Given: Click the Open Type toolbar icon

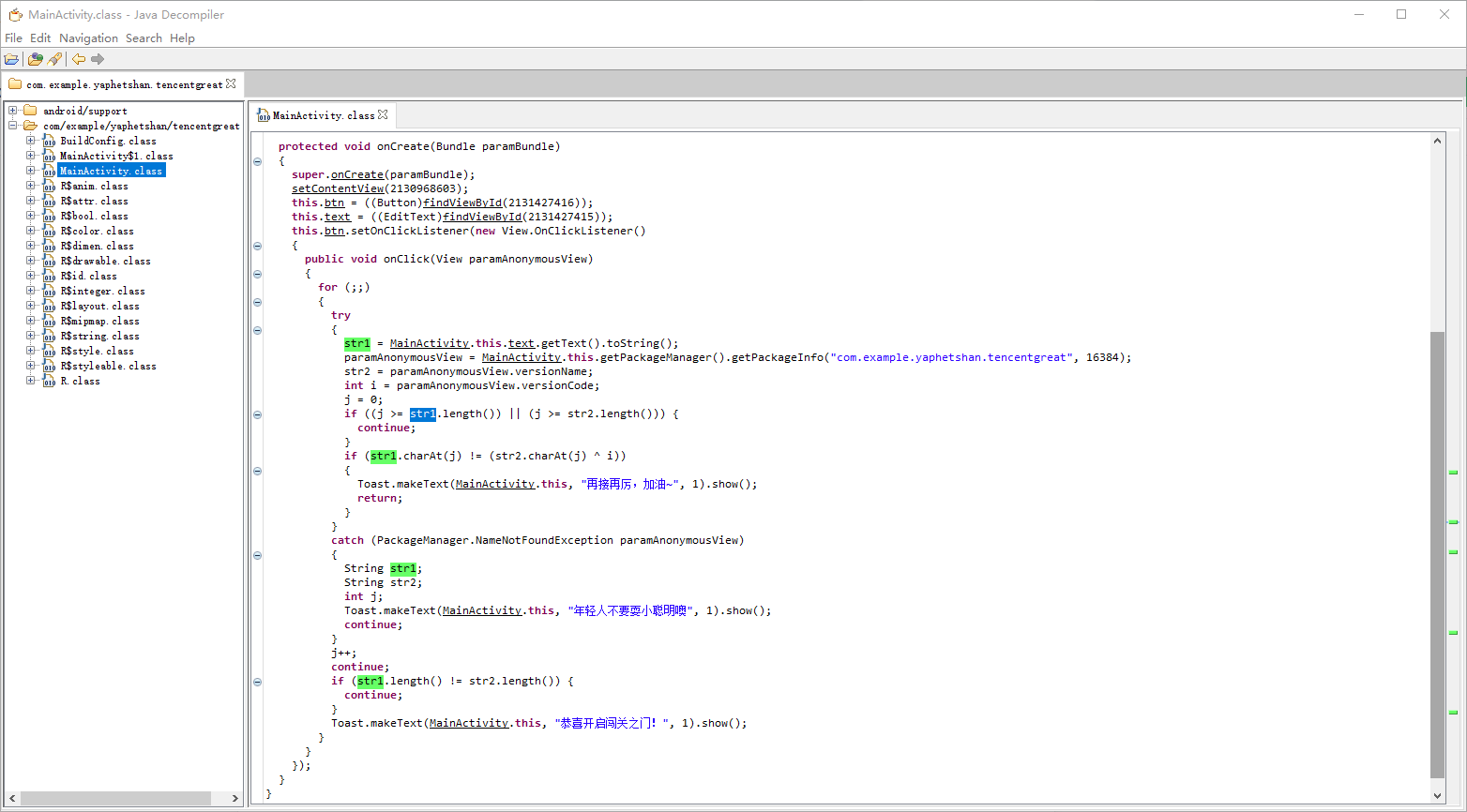Looking at the screenshot, I should tap(36, 59).
